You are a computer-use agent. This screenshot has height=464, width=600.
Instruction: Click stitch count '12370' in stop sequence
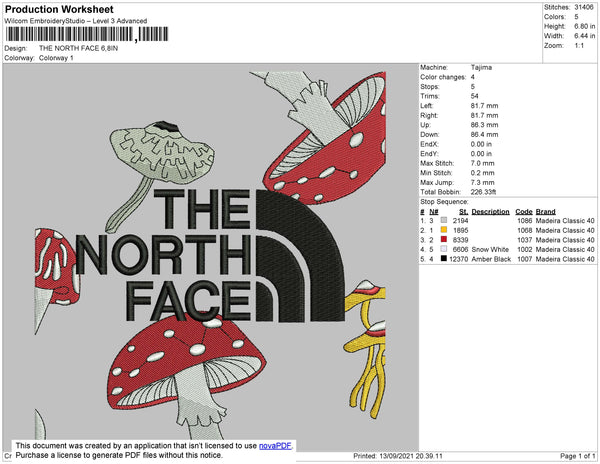tap(459, 259)
